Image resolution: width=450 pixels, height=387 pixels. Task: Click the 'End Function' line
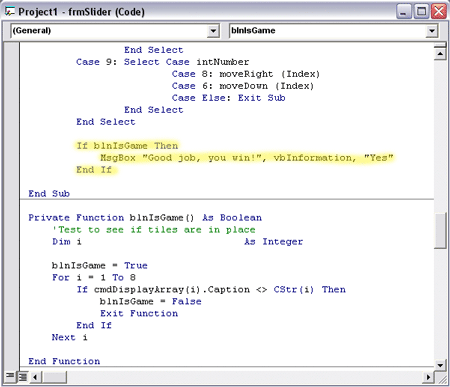64,361
